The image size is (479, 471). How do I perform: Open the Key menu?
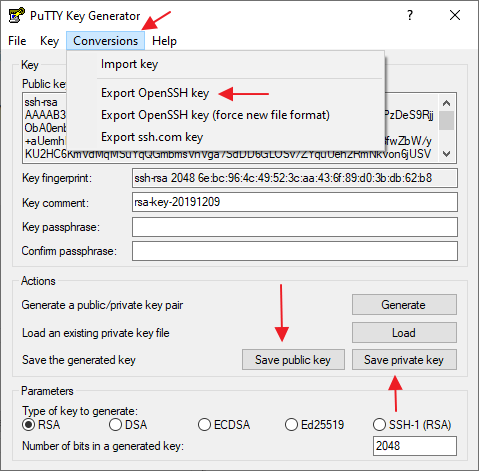pyautogui.click(x=49, y=41)
